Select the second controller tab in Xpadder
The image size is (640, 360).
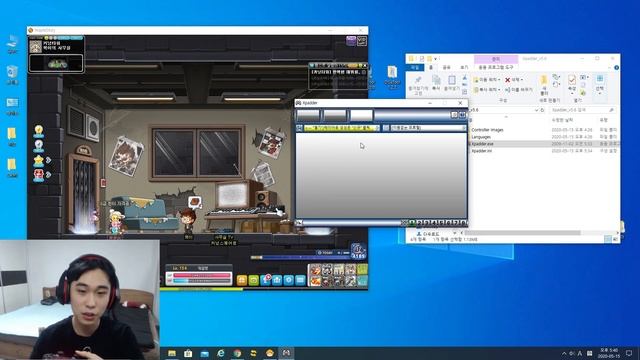click(x=335, y=115)
